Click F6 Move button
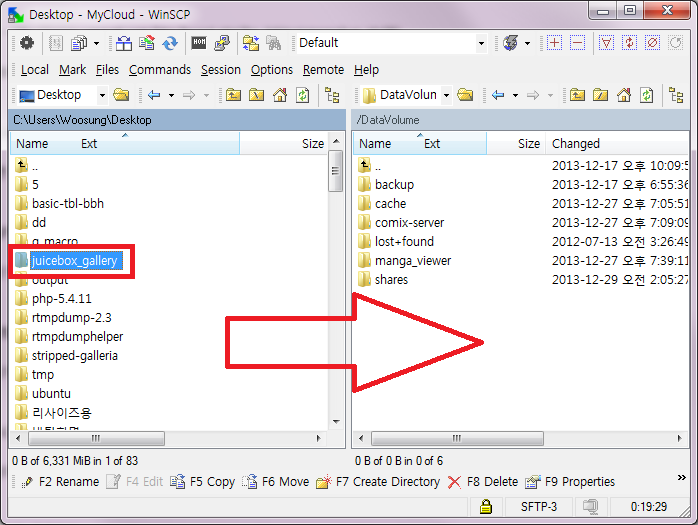Screen dimensions: 698x525 (x=276, y=482)
